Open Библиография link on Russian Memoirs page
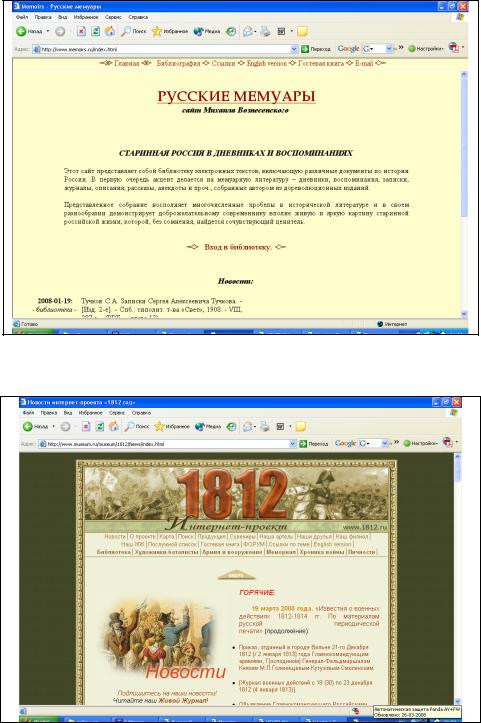The image size is (481, 723). tap(178, 63)
